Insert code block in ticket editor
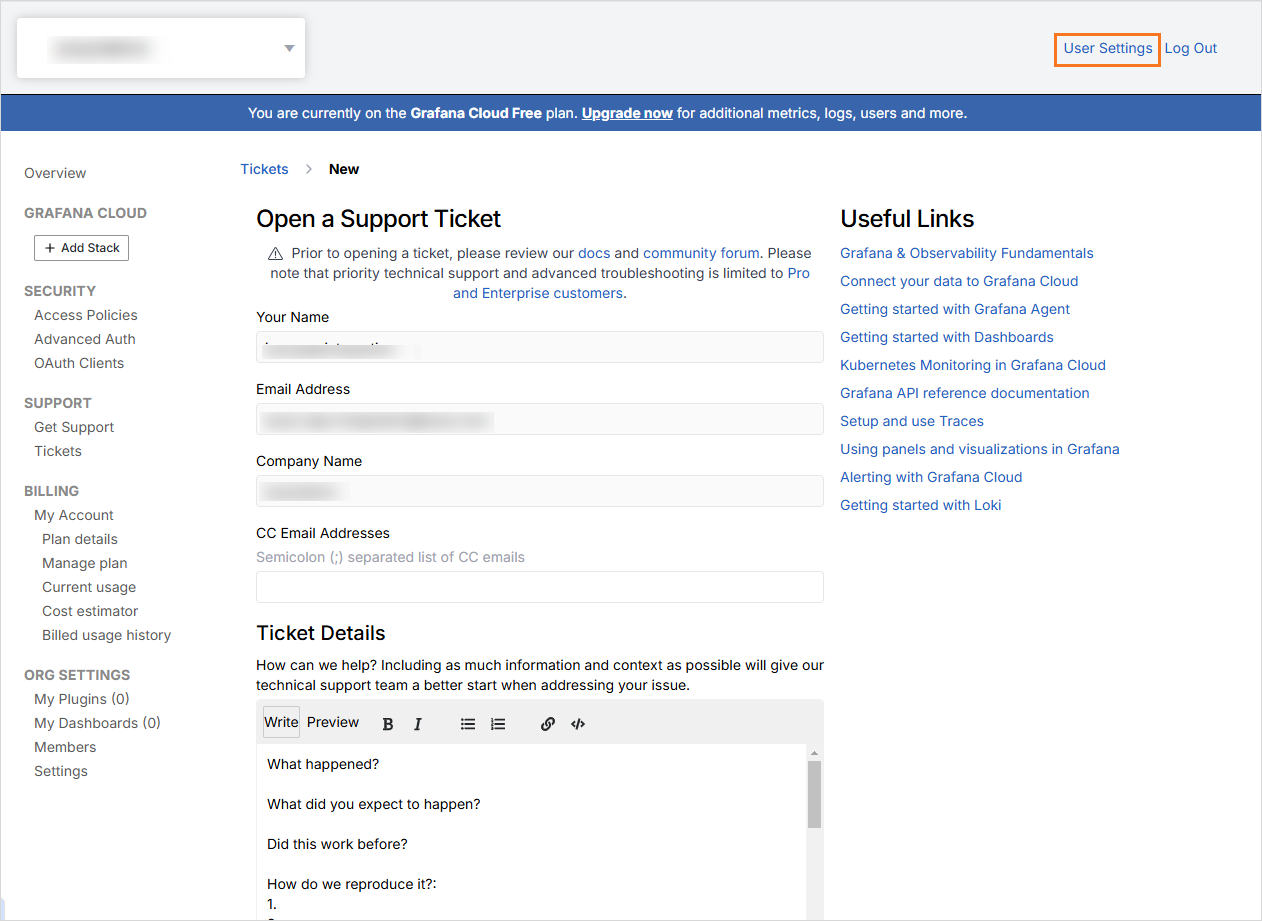Viewport: 1262px width, 921px height. pyautogui.click(x=578, y=724)
